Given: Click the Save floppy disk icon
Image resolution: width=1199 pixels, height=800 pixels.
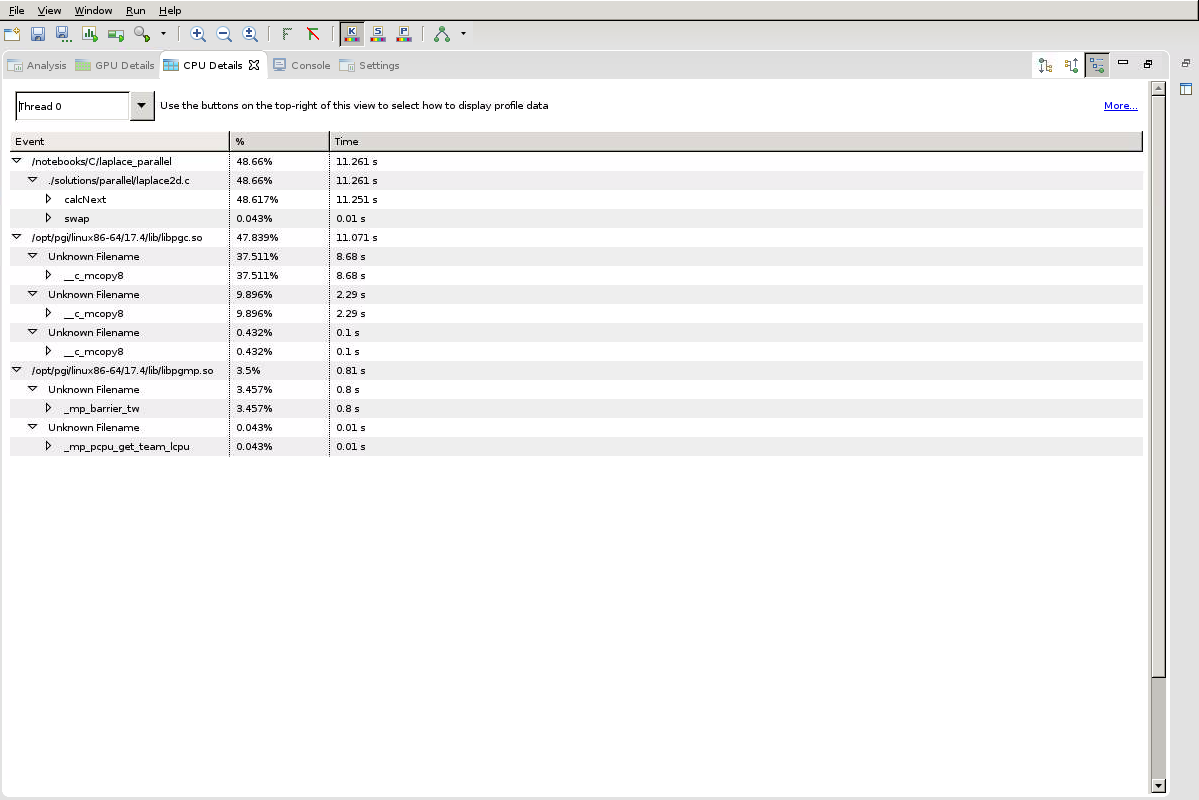Looking at the screenshot, I should [x=38, y=34].
